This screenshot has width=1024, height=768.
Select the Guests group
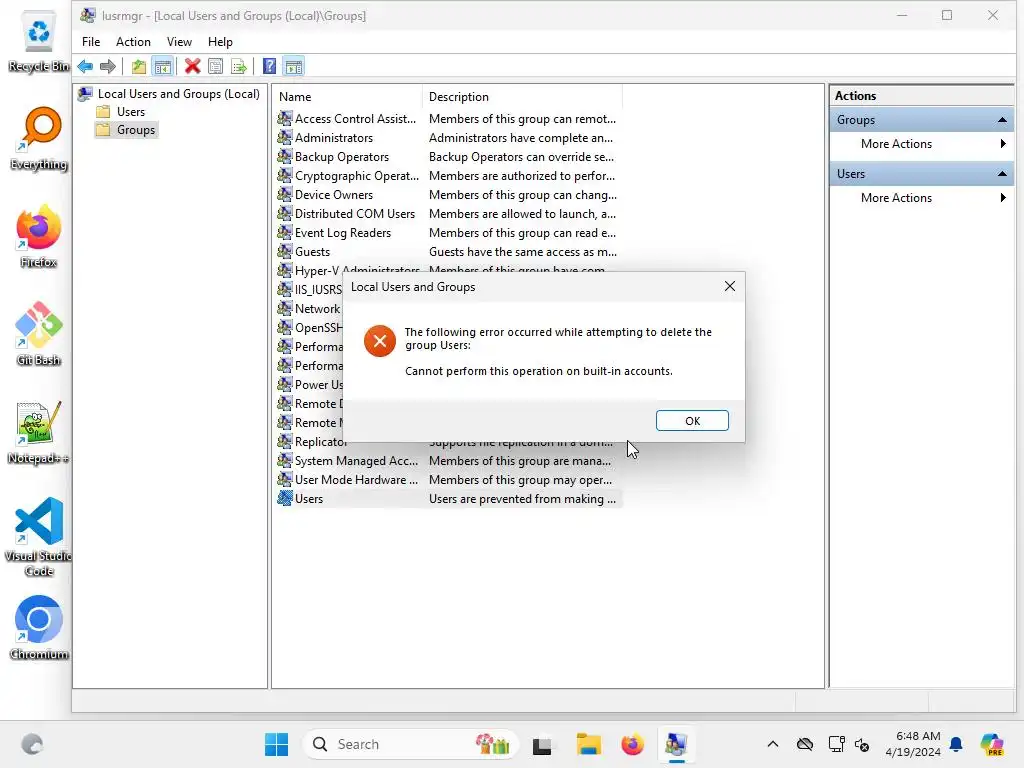pyautogui.click(x=449, y=251)
